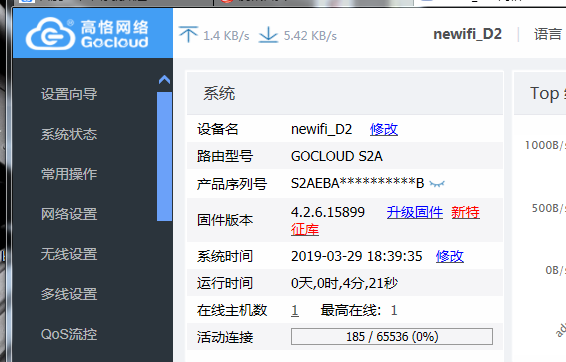566x362 pixels.
Task: Open 无线设置 in the sidebar
Action: click(x=69, y=254)
